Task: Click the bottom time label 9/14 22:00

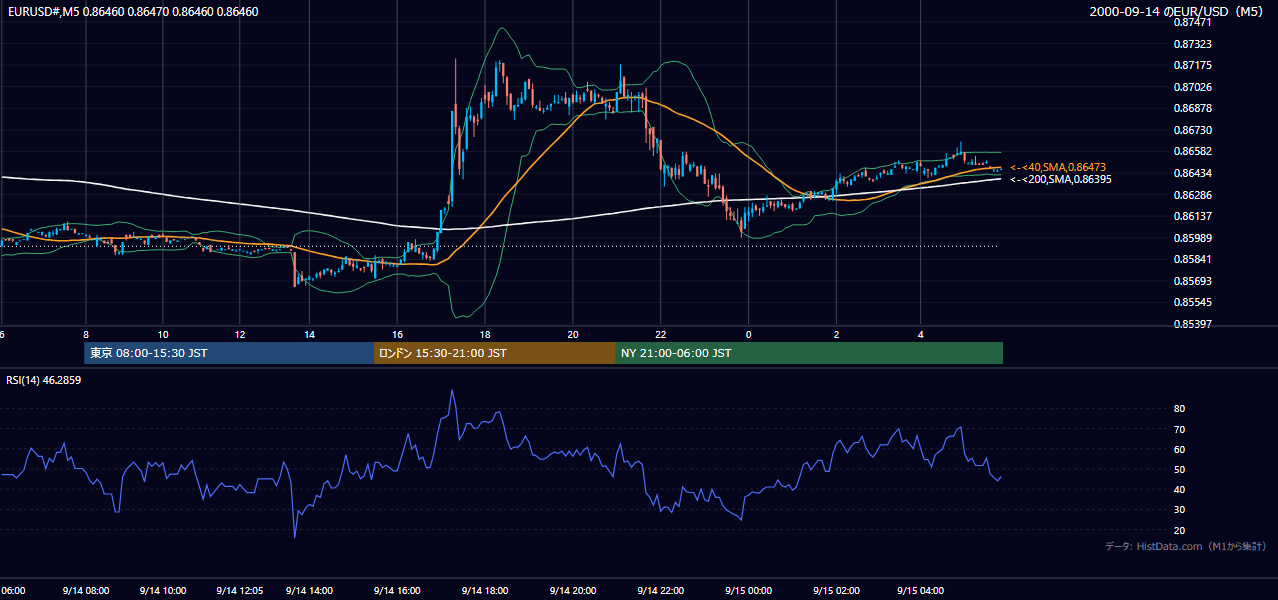Action: (660, 590)
